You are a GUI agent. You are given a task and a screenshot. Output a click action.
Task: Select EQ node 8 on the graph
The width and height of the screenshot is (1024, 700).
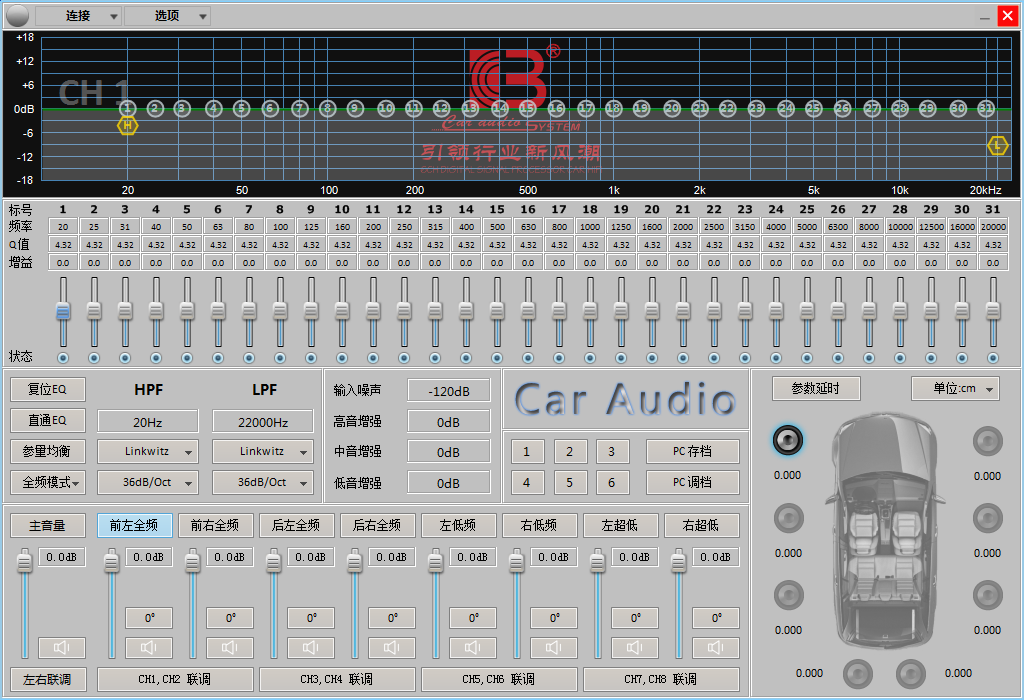pyautogui.click(x=328, y=108)
